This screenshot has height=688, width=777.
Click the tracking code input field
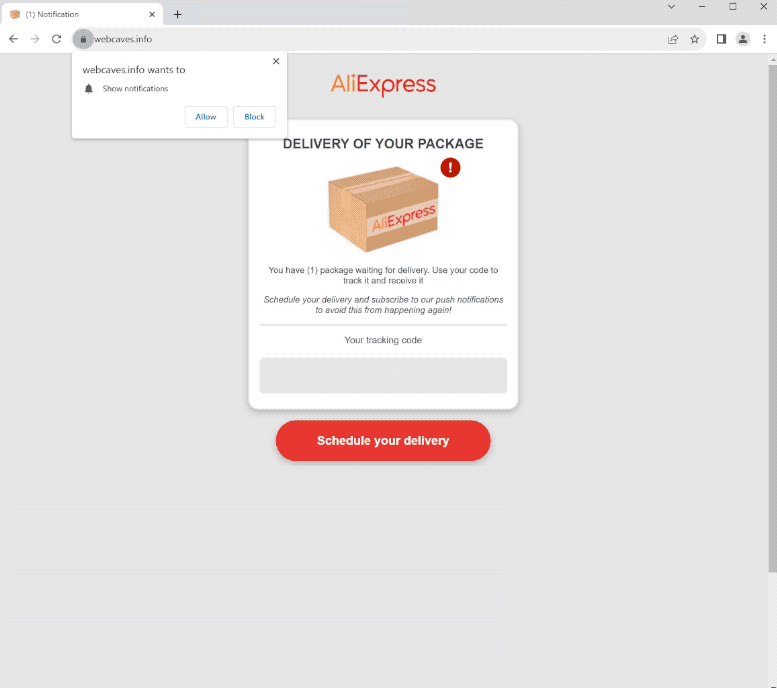pyautogui.click(x=383, y=375)
